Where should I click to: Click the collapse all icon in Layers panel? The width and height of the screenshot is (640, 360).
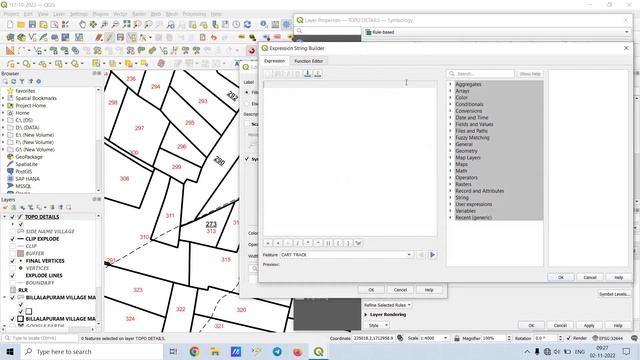pos(60,207)
